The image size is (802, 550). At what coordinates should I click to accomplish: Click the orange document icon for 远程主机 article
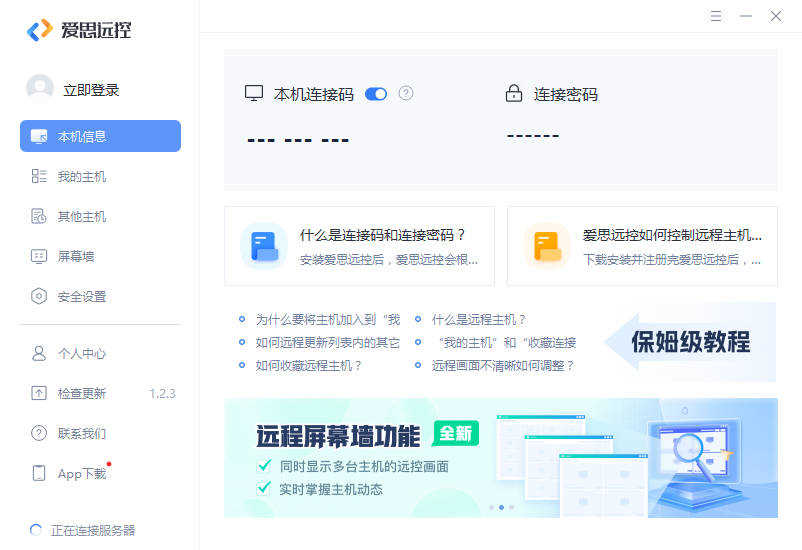point(547,246)
